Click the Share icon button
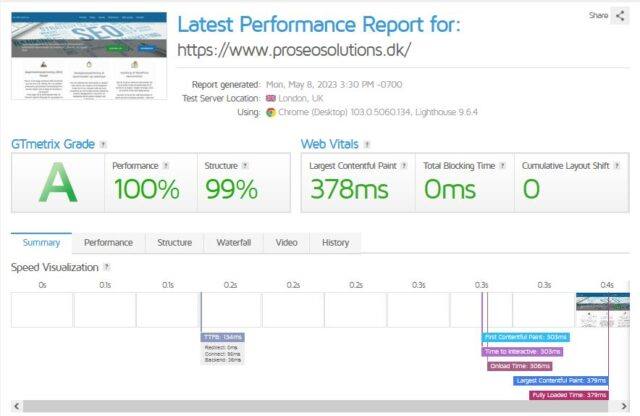 click(620, 16)
